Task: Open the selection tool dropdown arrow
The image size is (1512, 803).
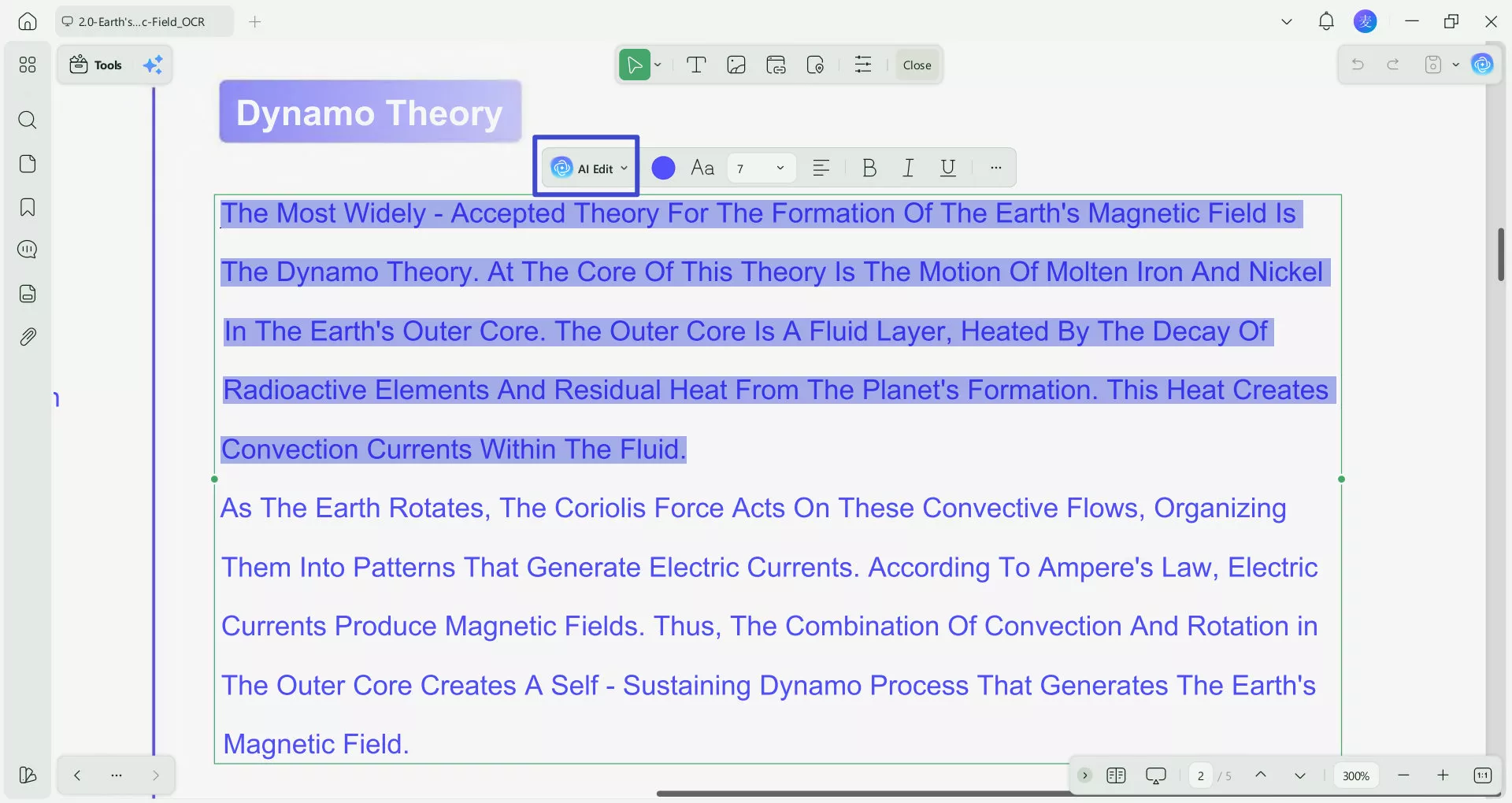Action: point(658,65)
